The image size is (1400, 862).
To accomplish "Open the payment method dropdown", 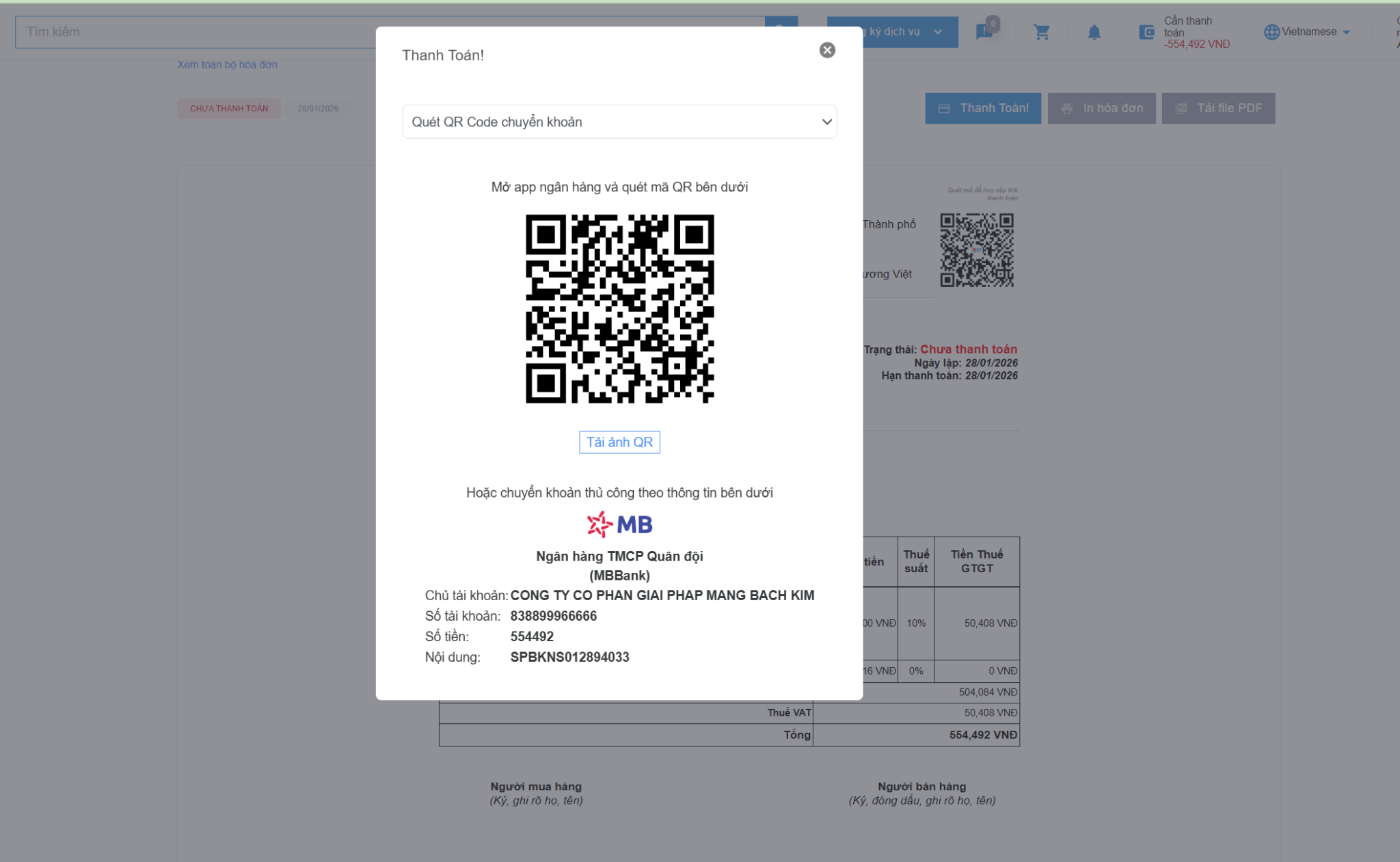I will point(619,122).
